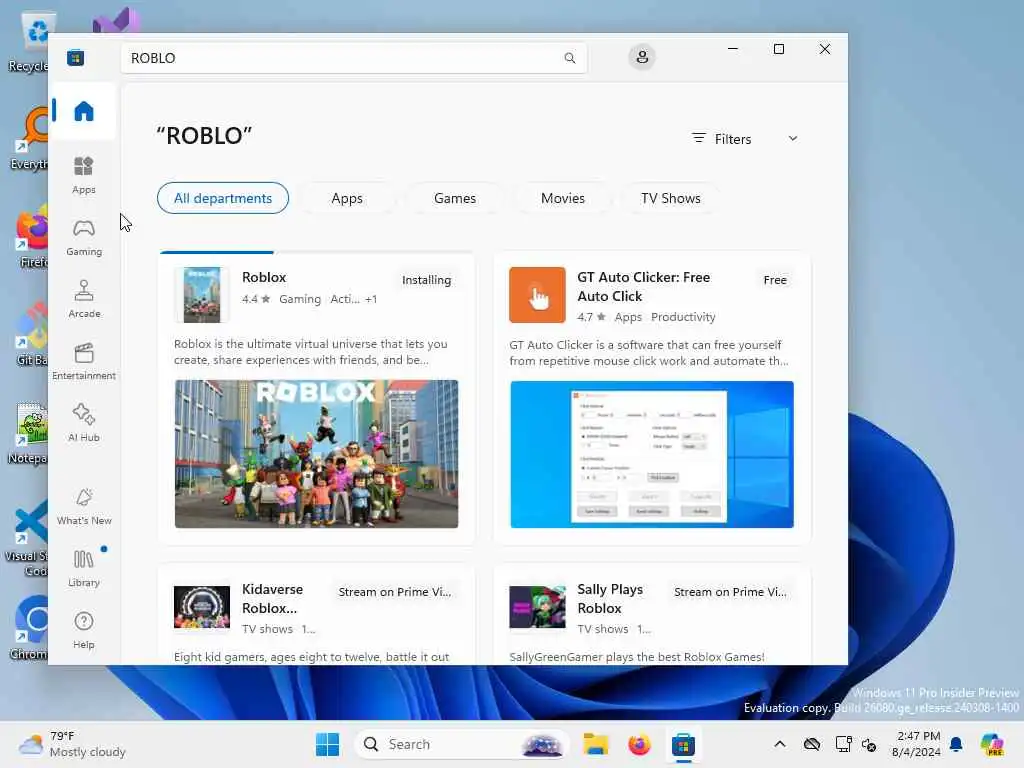The width and height of the screenshot is (1024, 768).
Task: Click the GT Auto Clicker app icon
Action: (x=537, y=295)
